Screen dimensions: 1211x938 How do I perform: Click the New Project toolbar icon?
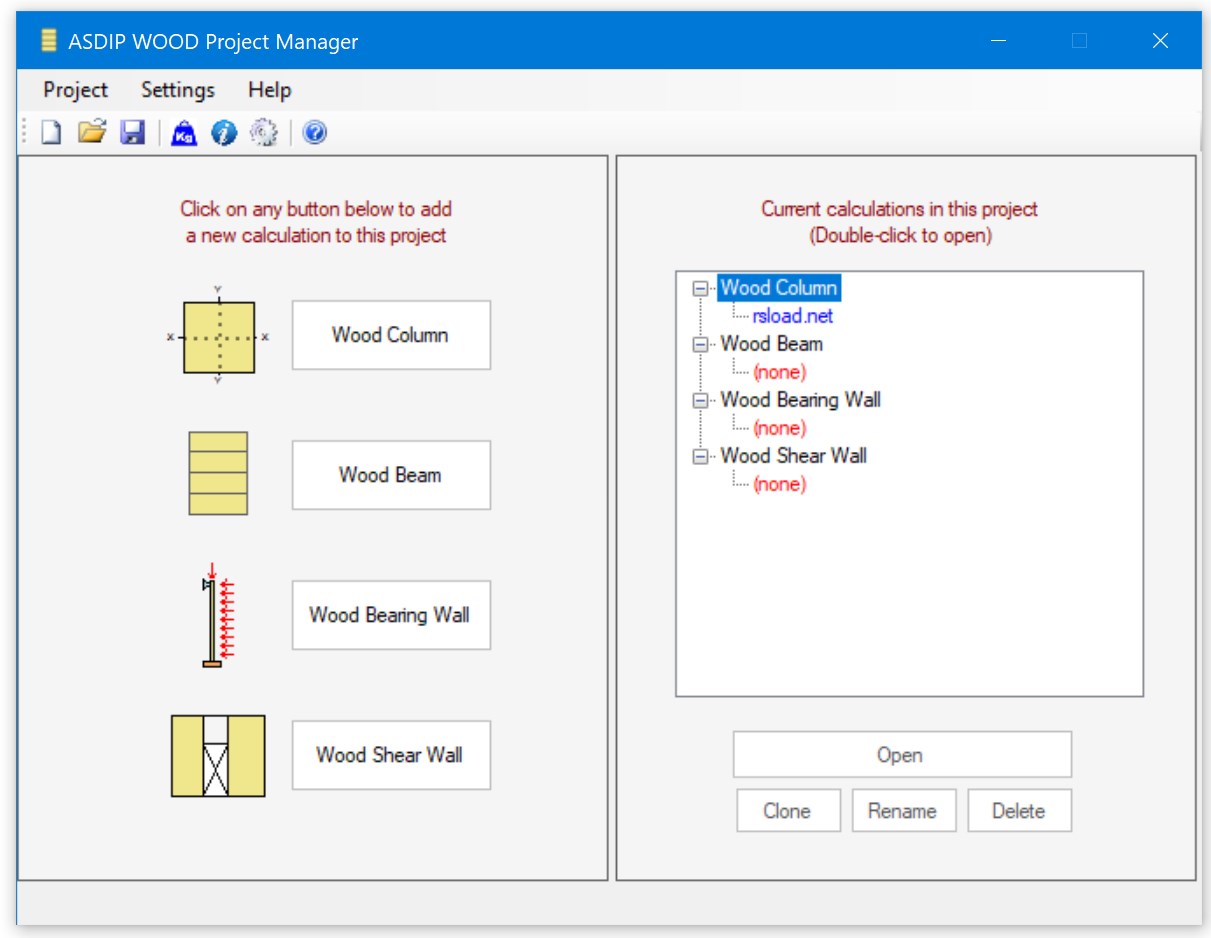pos(51,132)
